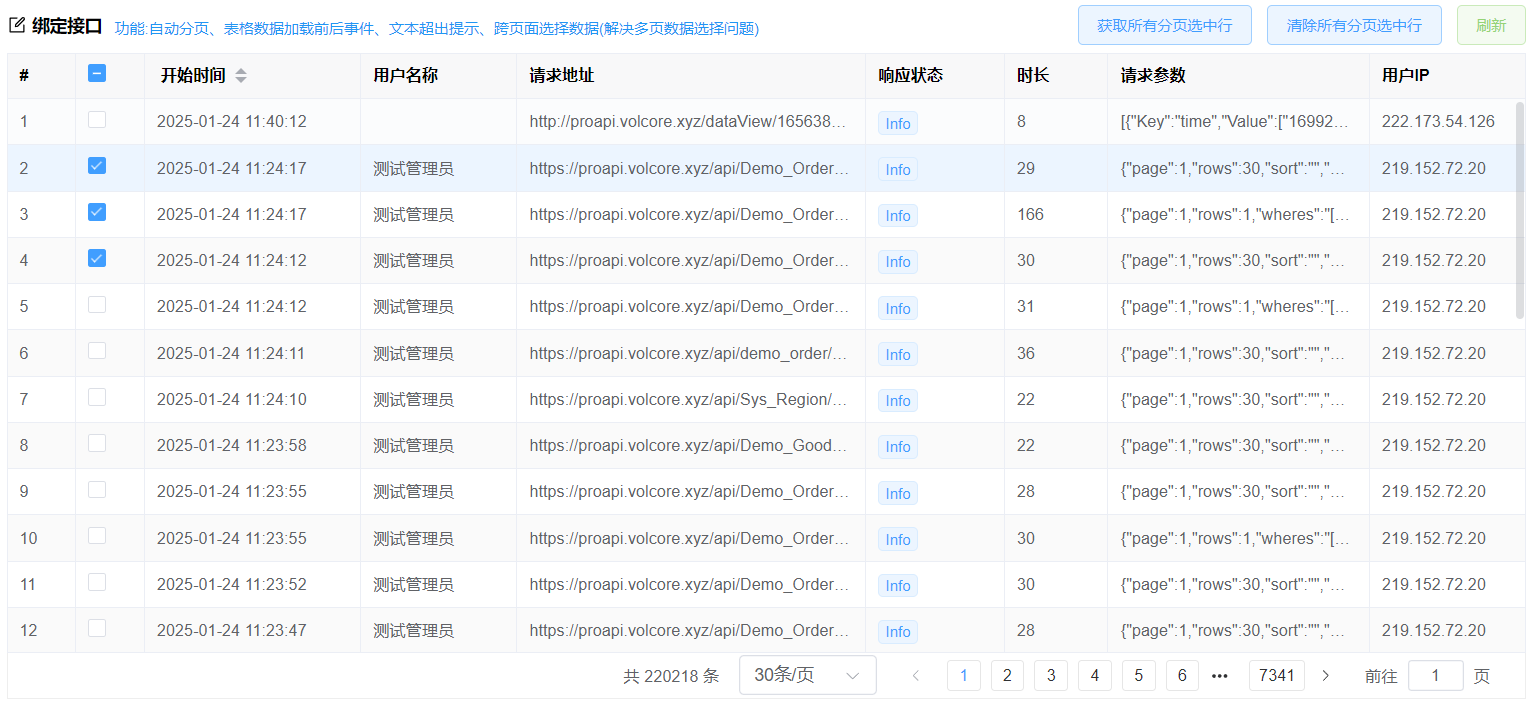Image resolution: width=1533 pixels, height=704 pixels.
Task: Click the Info tag in row 12
Action: (898, 631)
